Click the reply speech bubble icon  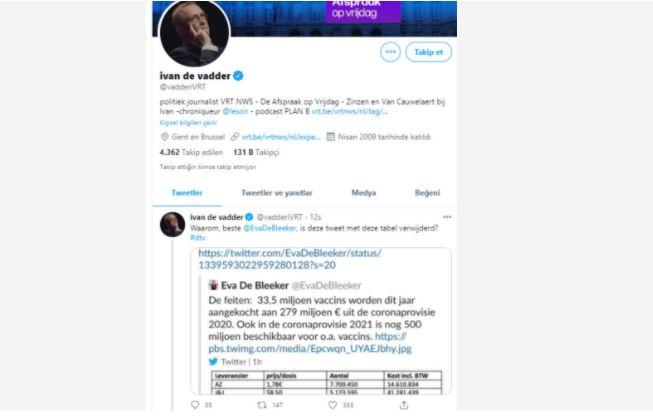[195, 405]
